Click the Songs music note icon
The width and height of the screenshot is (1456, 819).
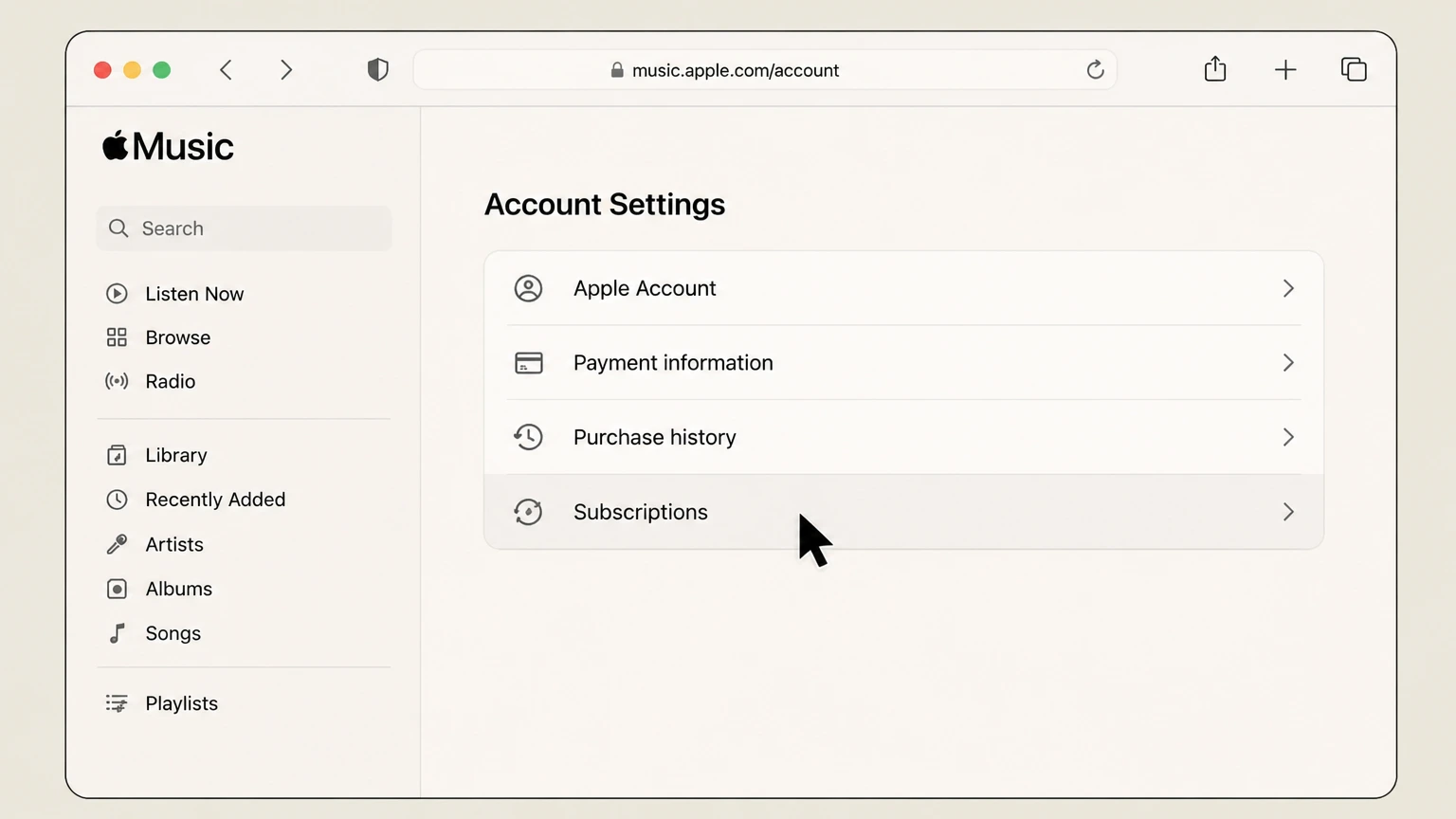pyautogui.click(x=117, y=633)
